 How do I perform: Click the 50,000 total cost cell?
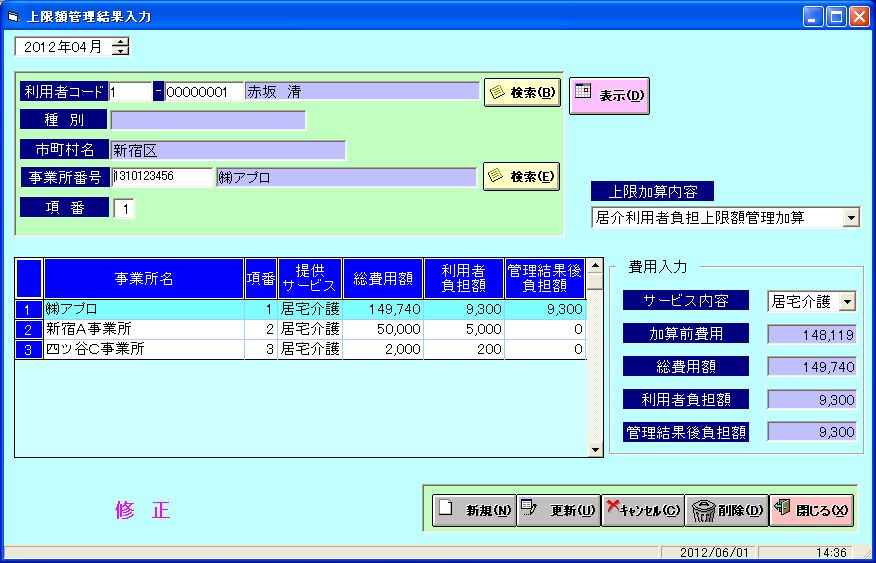pyautogui.click(x=383, y=330)
